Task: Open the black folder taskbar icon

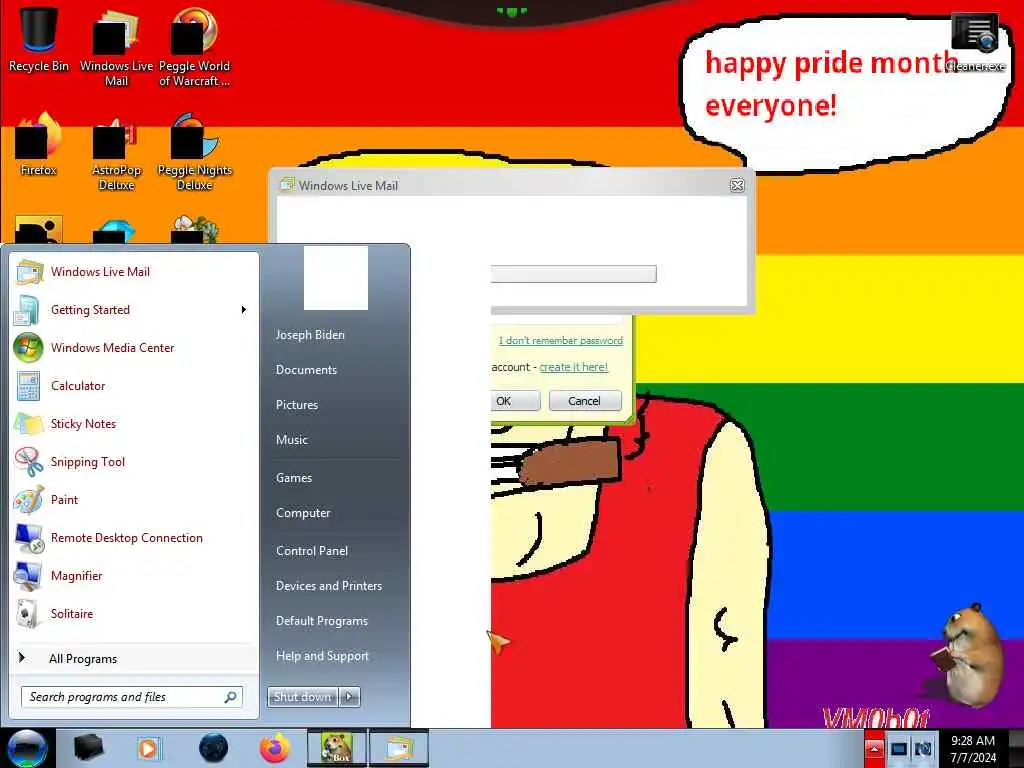Action: pos(89,748)
